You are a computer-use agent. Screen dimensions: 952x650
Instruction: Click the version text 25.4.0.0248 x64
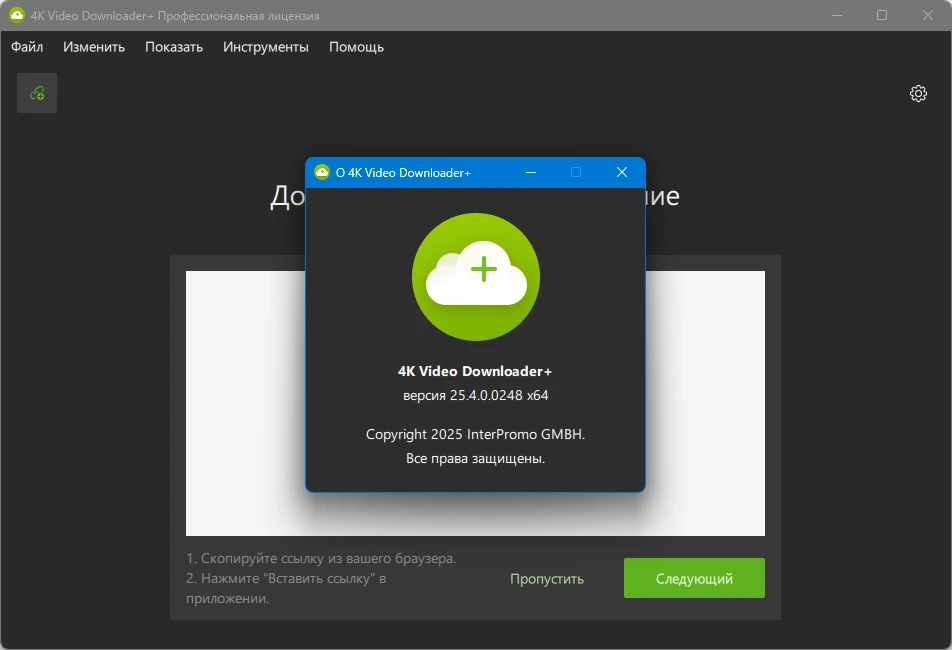point(475,395)
